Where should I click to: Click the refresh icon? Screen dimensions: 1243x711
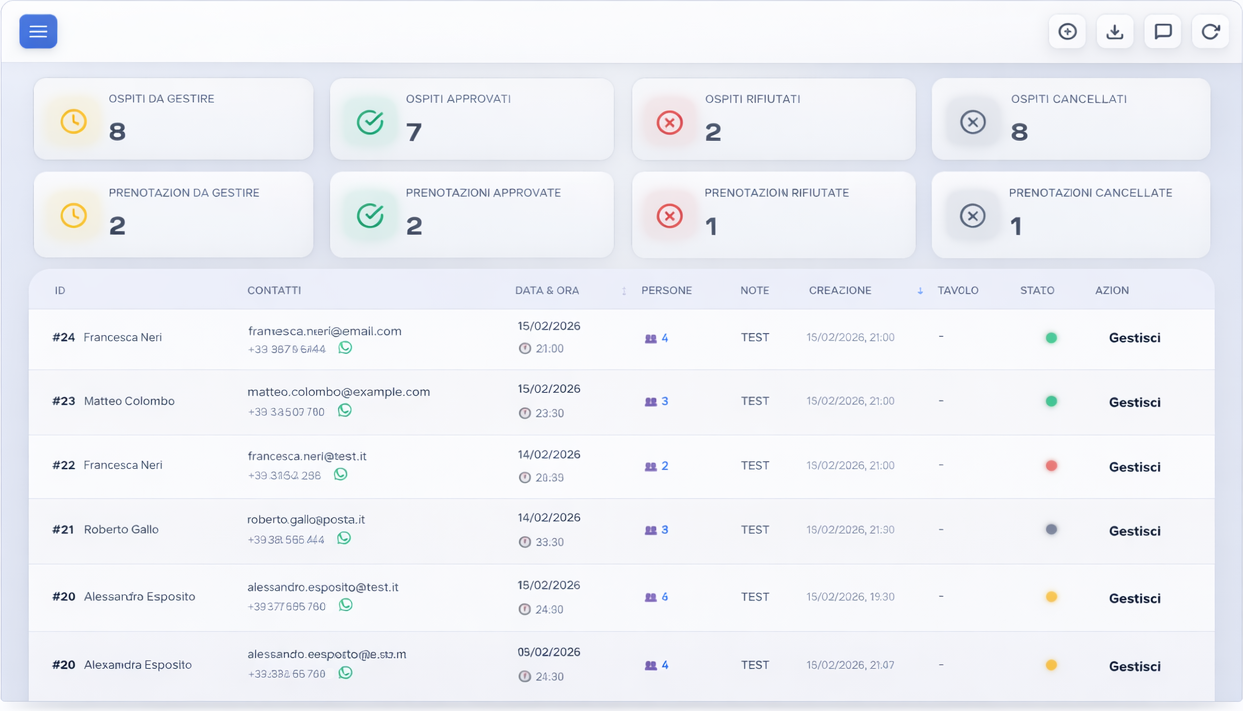[1210, 31]
